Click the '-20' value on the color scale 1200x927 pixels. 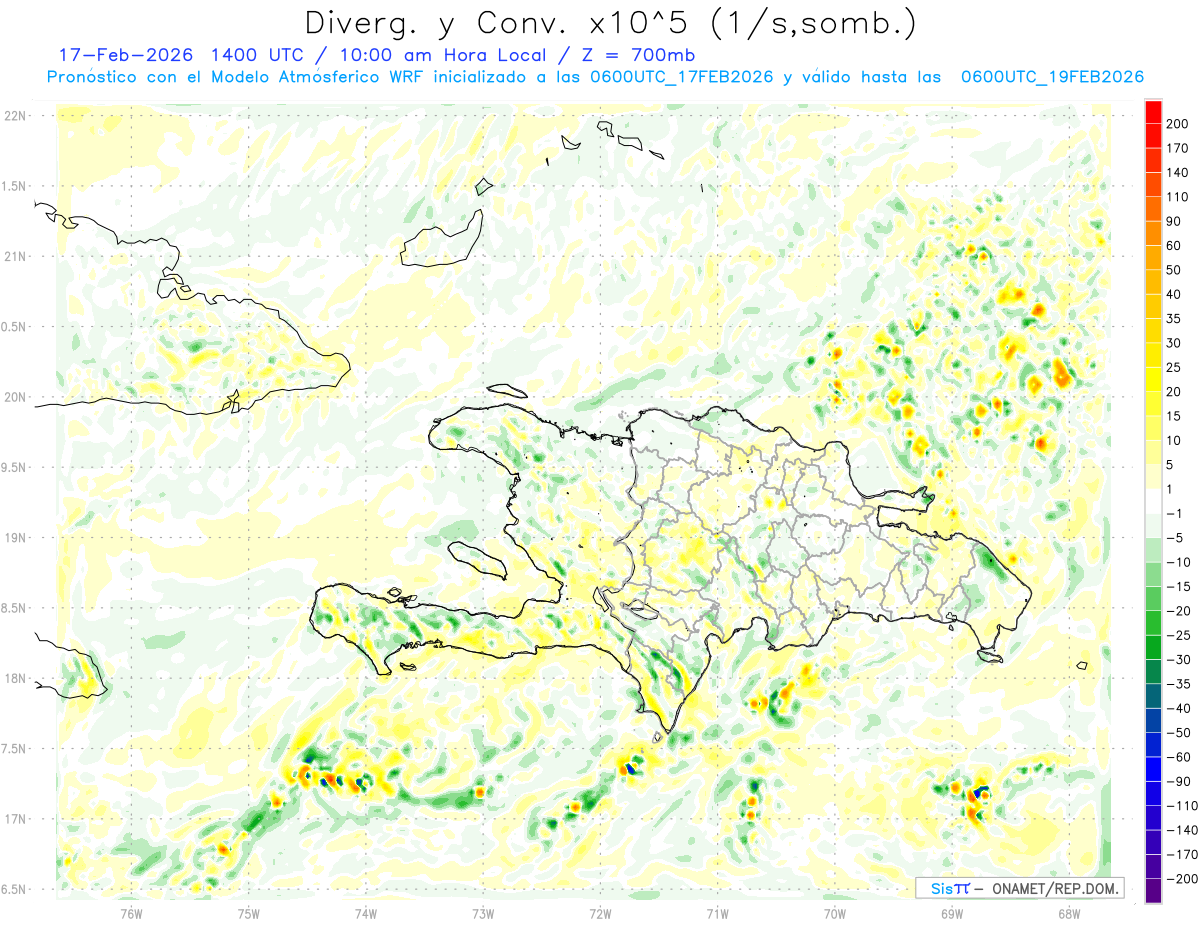[1178, 611]
